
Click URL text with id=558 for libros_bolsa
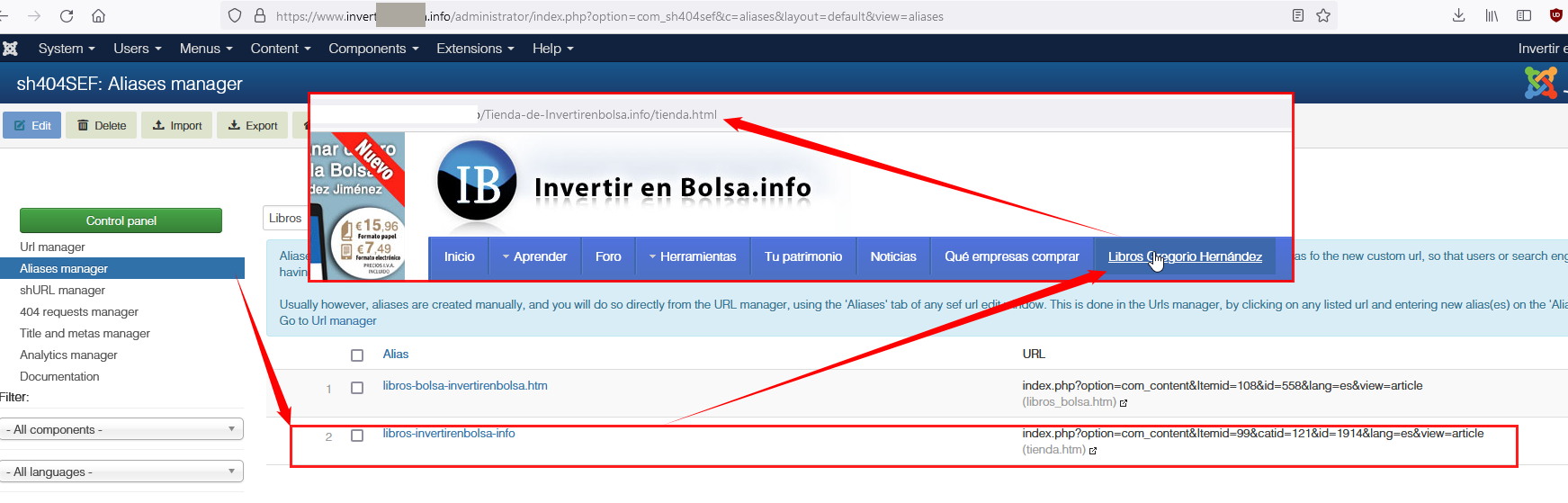(x=1223, y=385)
